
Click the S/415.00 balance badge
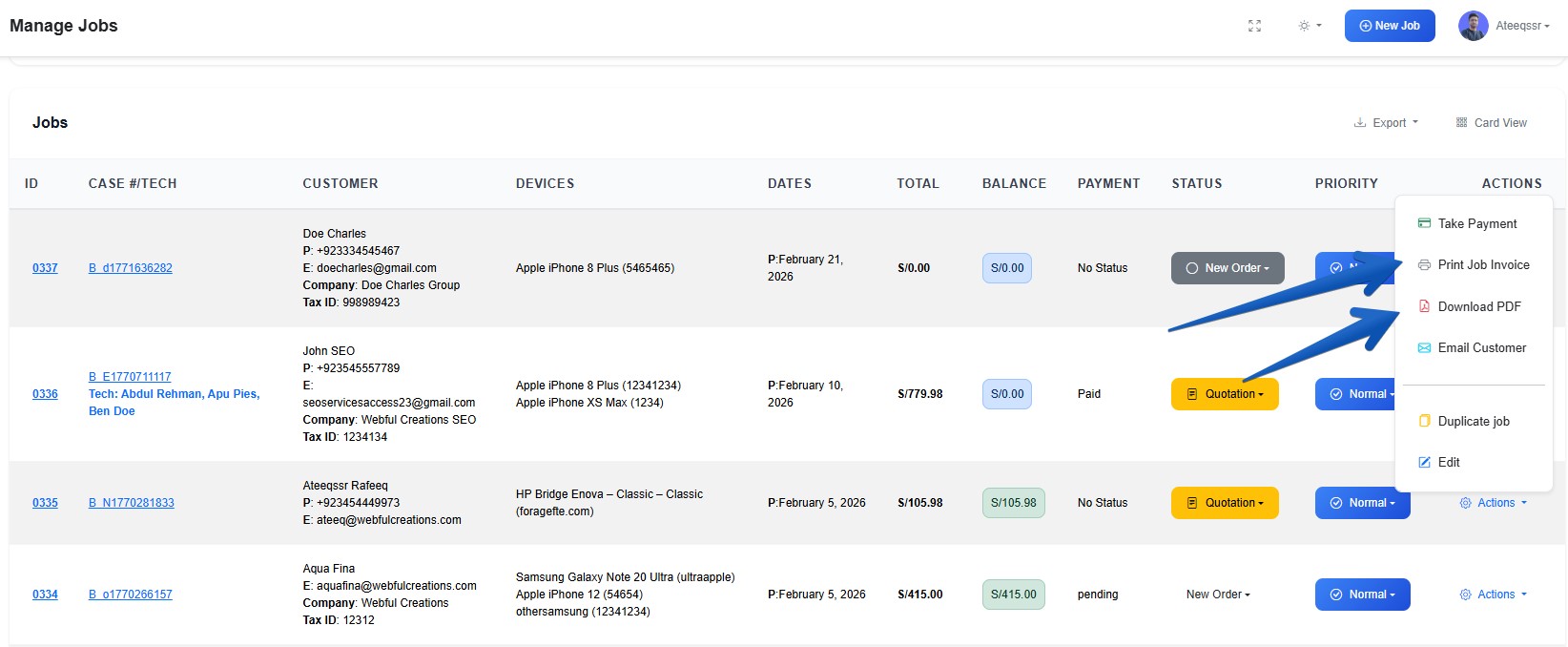pos(1014,595)
